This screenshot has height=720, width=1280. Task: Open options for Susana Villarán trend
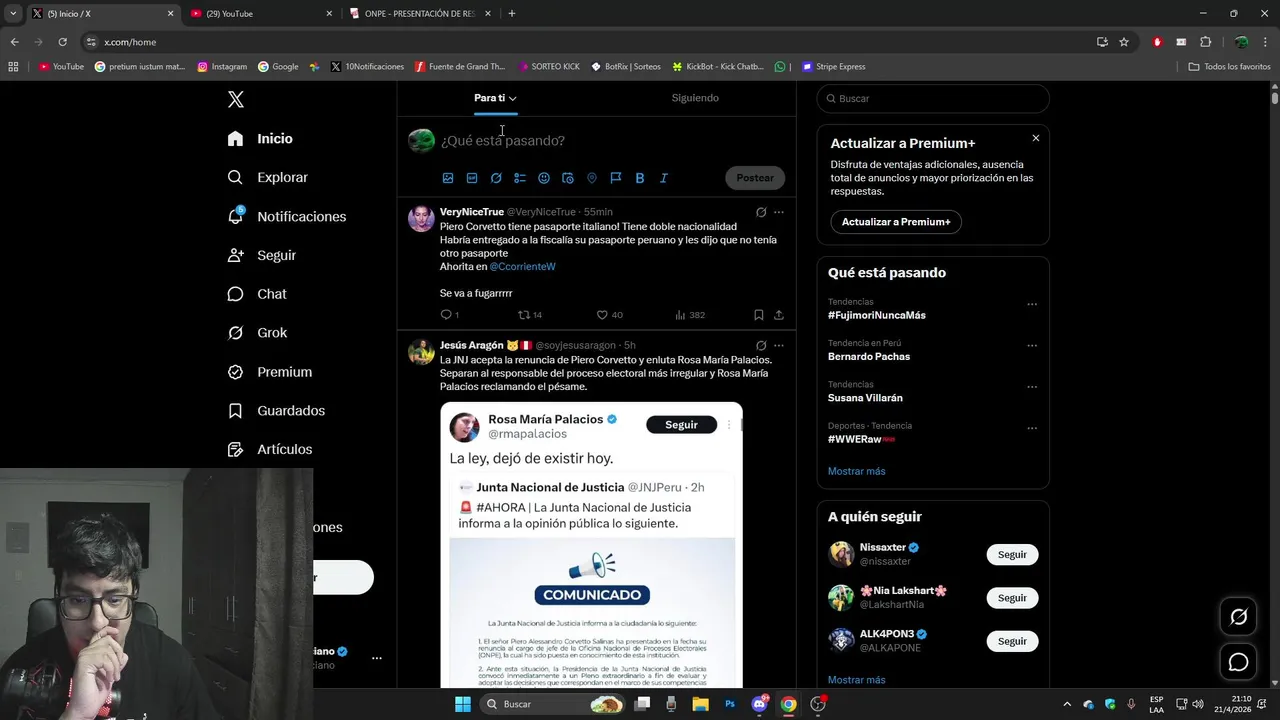[1032, 387]
